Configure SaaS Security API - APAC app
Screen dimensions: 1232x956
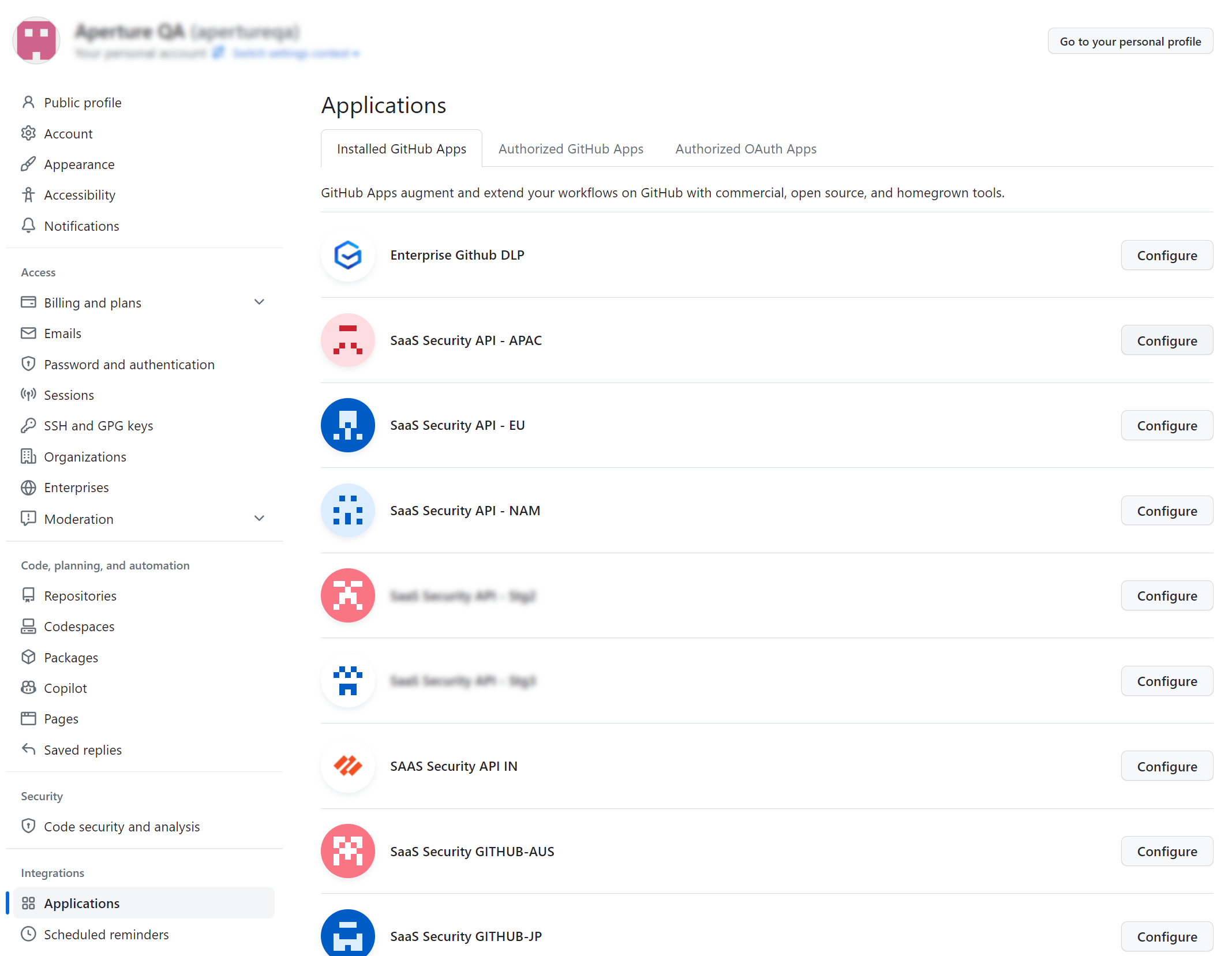[1166, 340]
